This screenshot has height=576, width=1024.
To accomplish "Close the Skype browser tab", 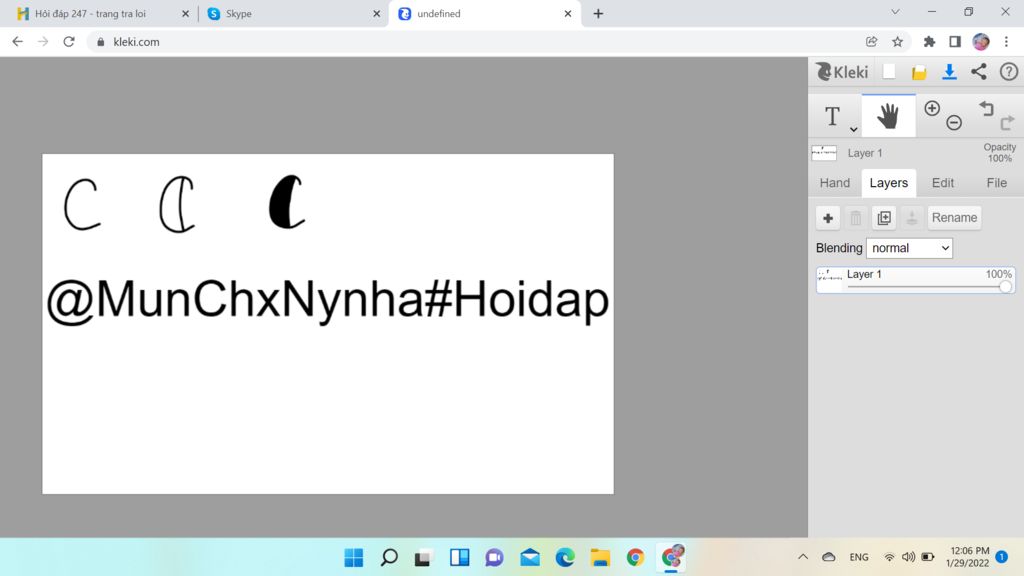I will [376, 13].
